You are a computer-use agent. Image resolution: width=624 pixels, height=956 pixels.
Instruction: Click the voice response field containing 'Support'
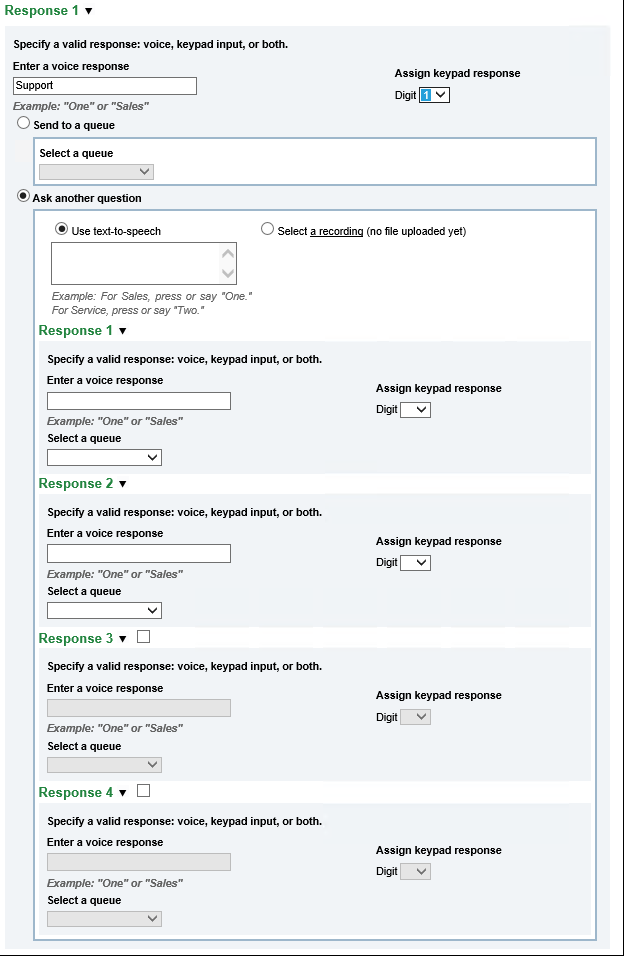[x=105, y=86]
